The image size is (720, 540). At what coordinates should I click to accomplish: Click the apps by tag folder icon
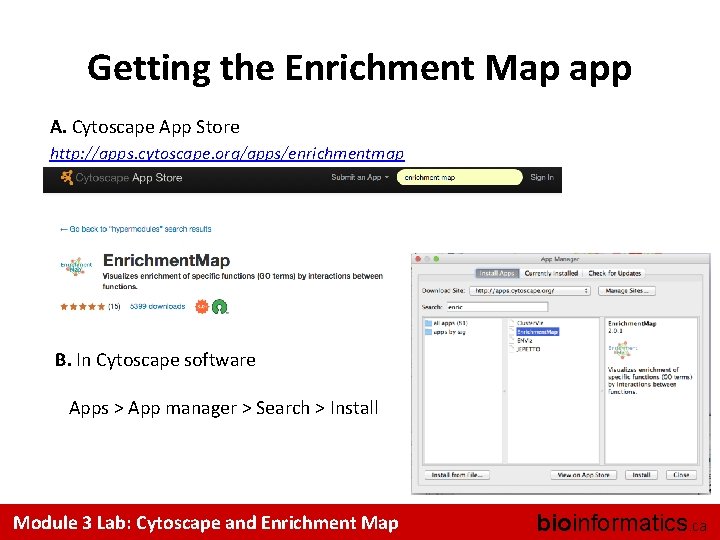click(x=428, y=332)
